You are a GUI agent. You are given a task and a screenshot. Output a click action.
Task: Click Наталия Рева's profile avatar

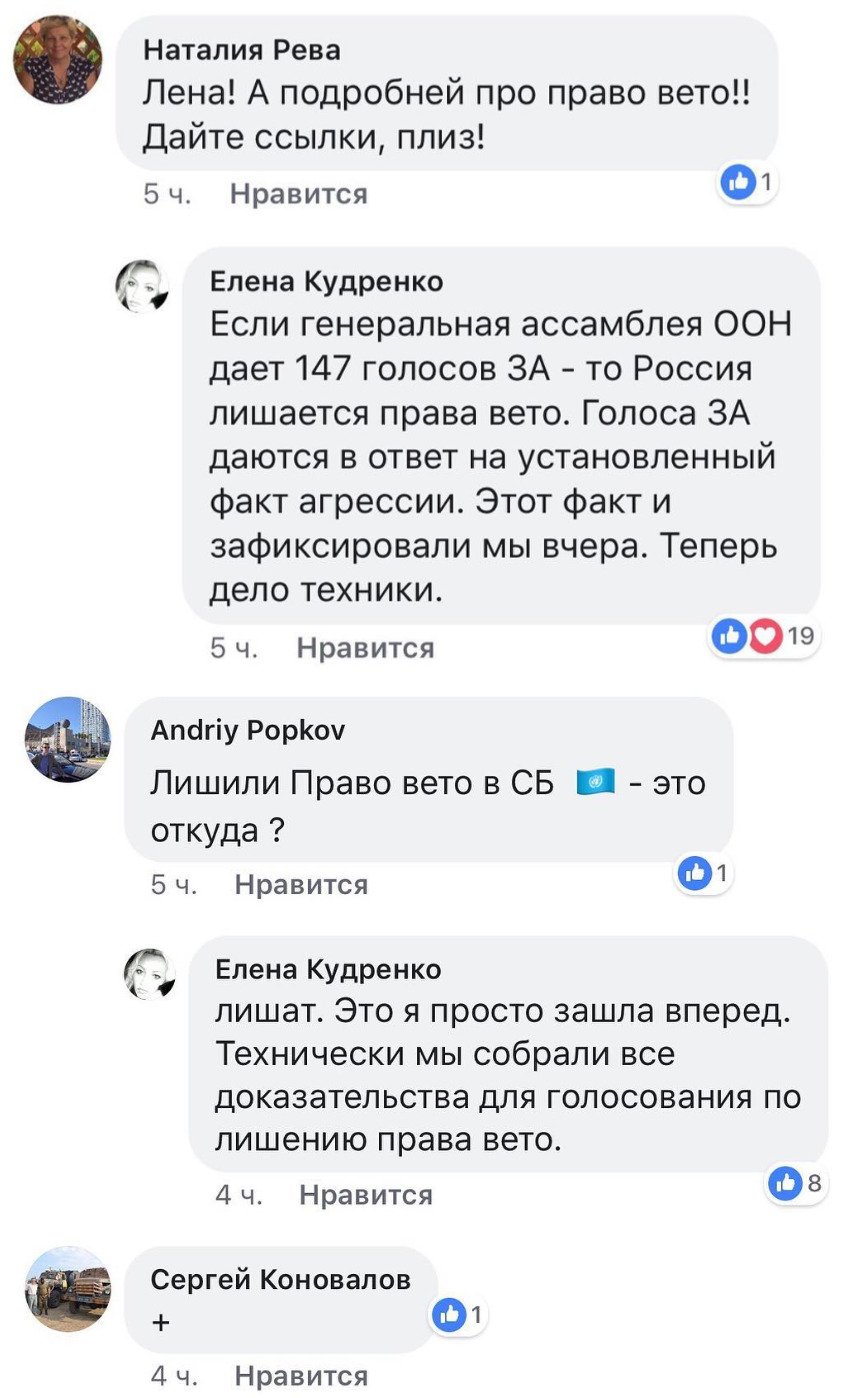58,60
